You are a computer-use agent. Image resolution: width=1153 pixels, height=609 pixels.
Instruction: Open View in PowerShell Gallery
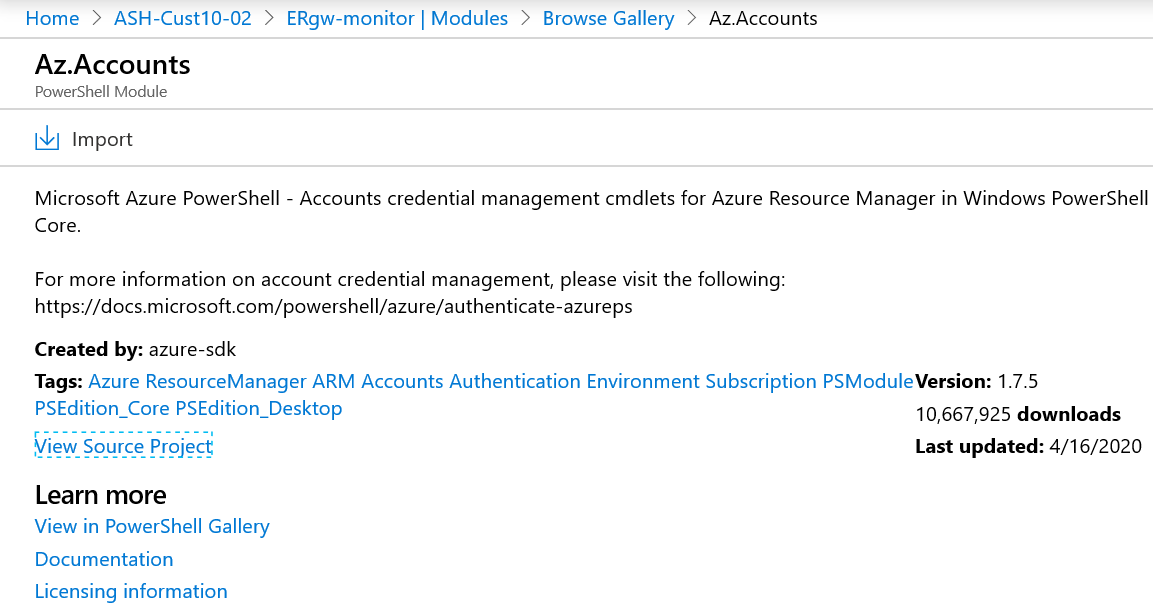click(152, 526)
